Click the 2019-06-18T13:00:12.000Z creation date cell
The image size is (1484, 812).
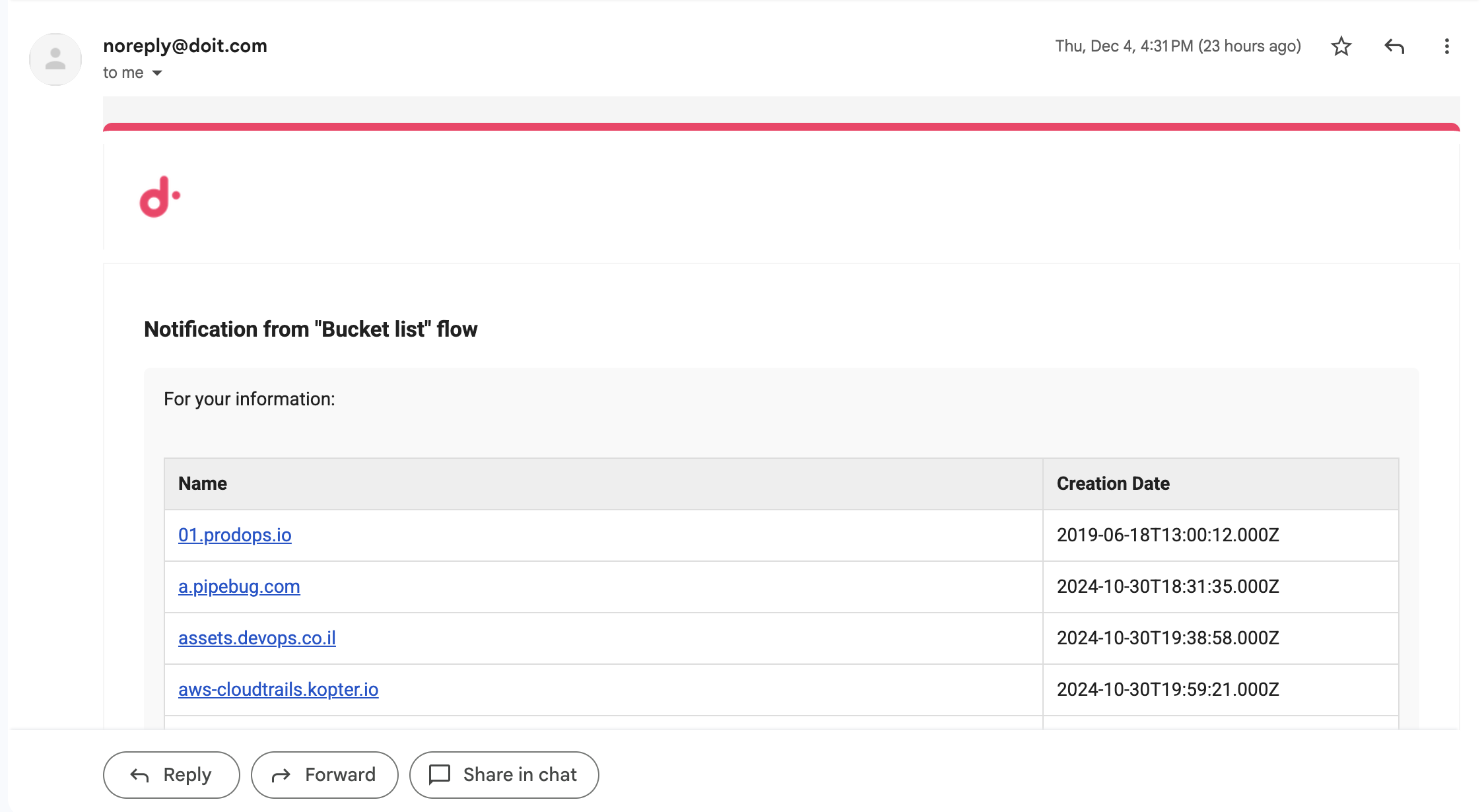pyautogui.click(x=1167, y=535)
